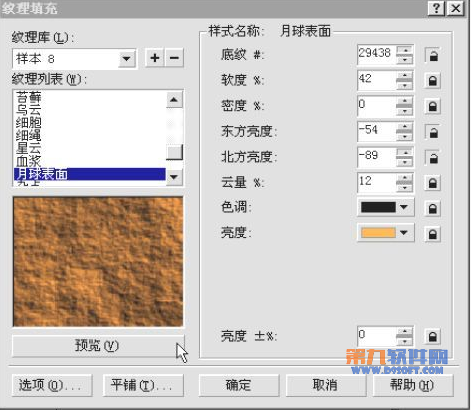
Task: Select 苔藓 in the texture list
Action: pos(90,97)
